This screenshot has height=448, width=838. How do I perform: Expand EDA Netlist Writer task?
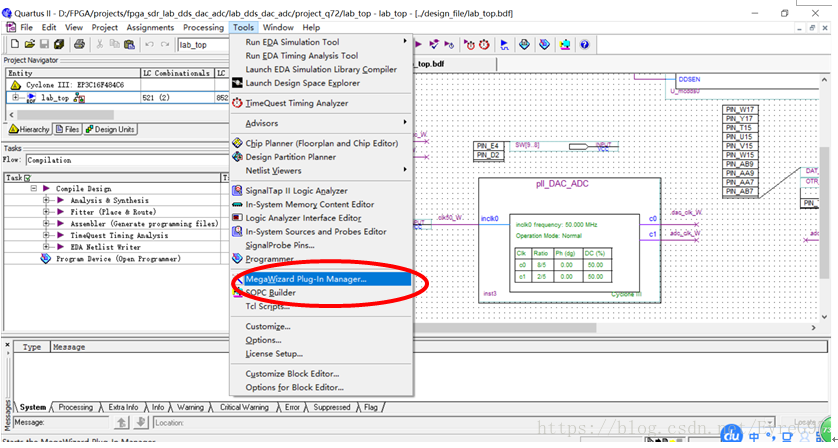point(46,248)
